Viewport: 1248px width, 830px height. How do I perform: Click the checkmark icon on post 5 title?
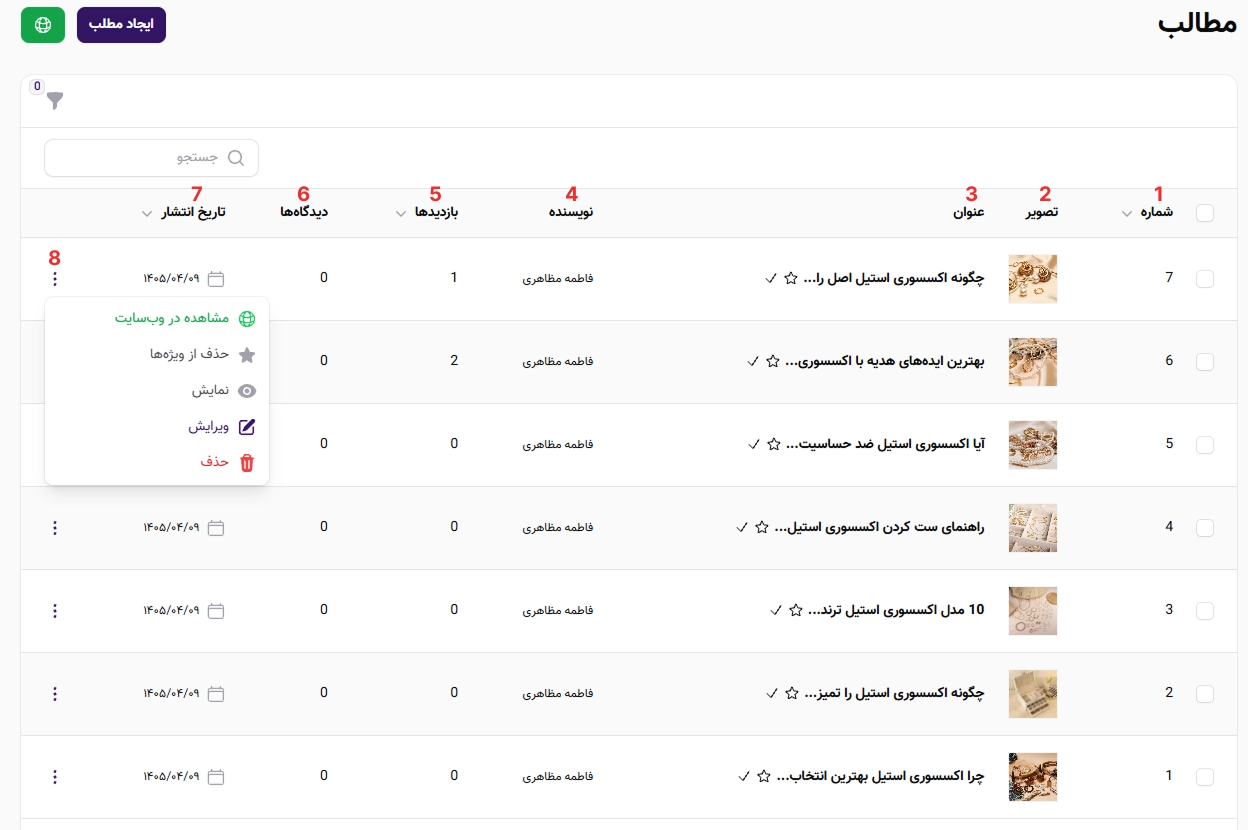[754, 444]
